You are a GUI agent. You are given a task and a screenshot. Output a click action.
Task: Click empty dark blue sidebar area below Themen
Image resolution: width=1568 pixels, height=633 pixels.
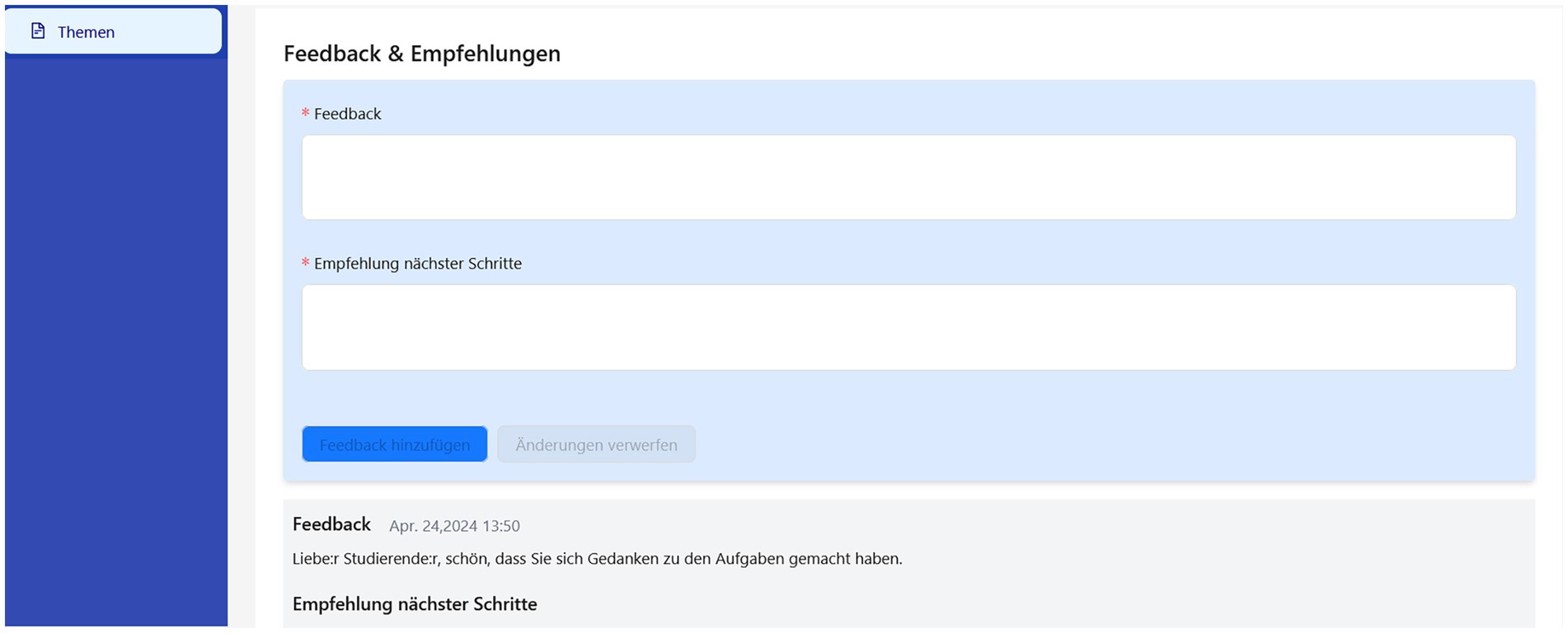[115, 330]
